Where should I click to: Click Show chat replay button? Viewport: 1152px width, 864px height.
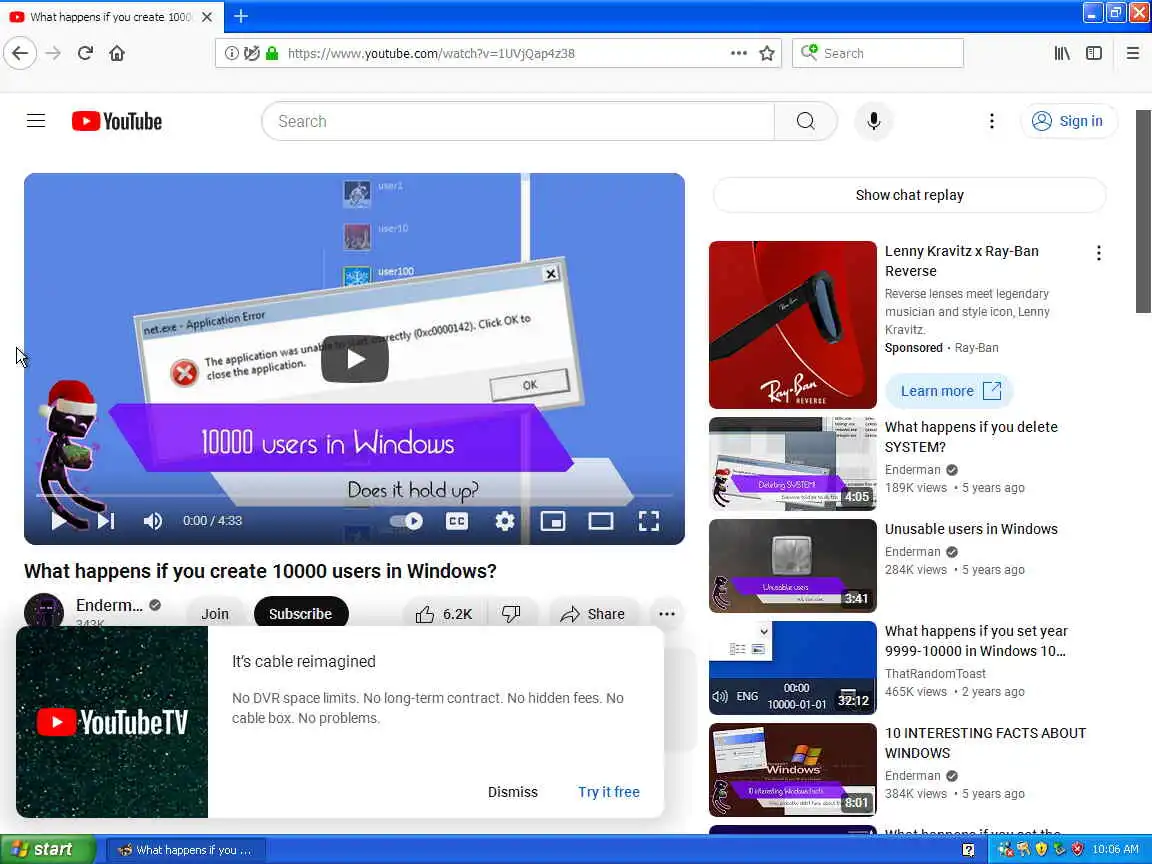point(910,195)
